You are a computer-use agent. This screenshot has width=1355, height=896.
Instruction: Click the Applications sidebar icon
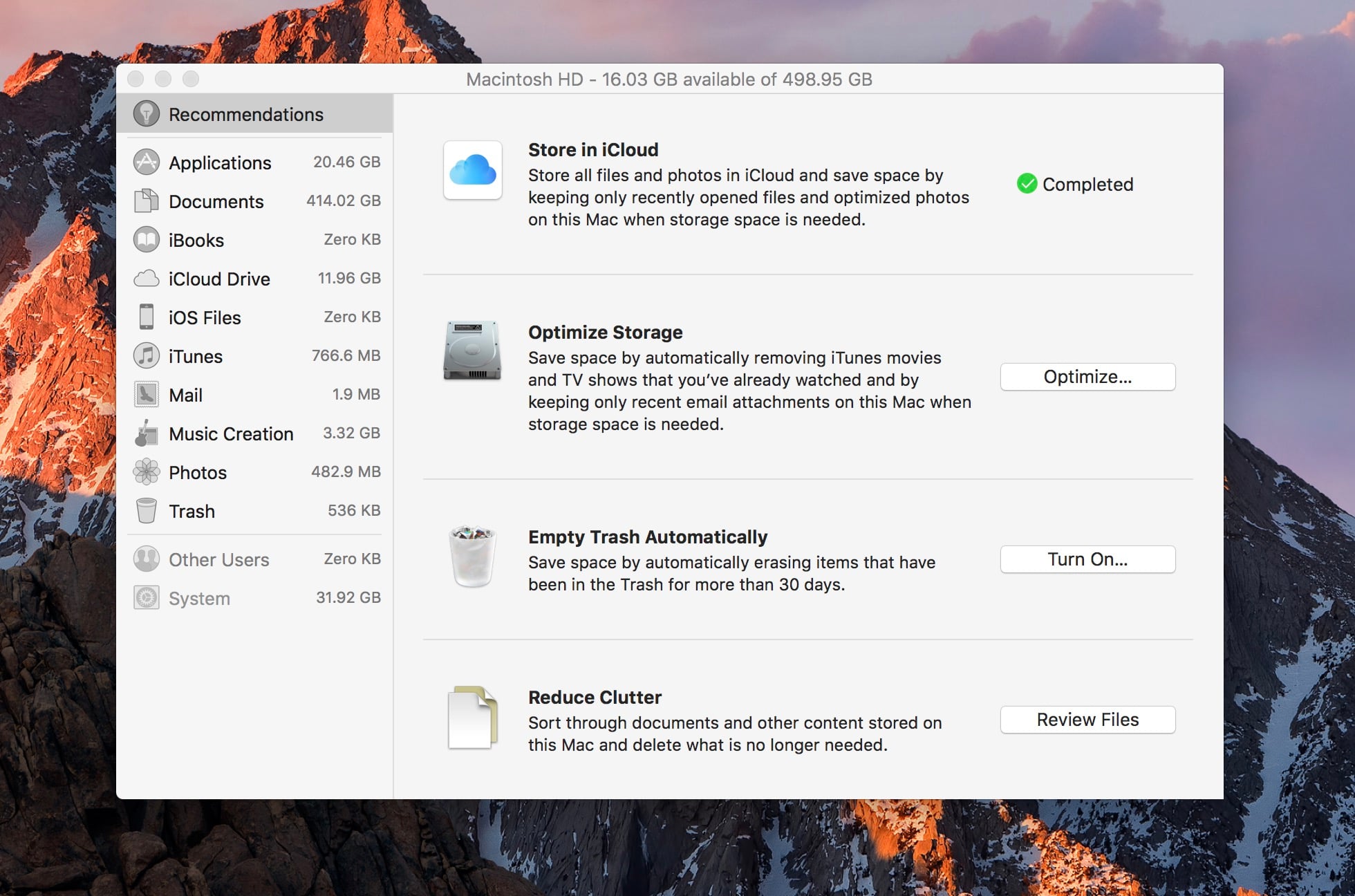pyautogui.click(x=146, y=162)
